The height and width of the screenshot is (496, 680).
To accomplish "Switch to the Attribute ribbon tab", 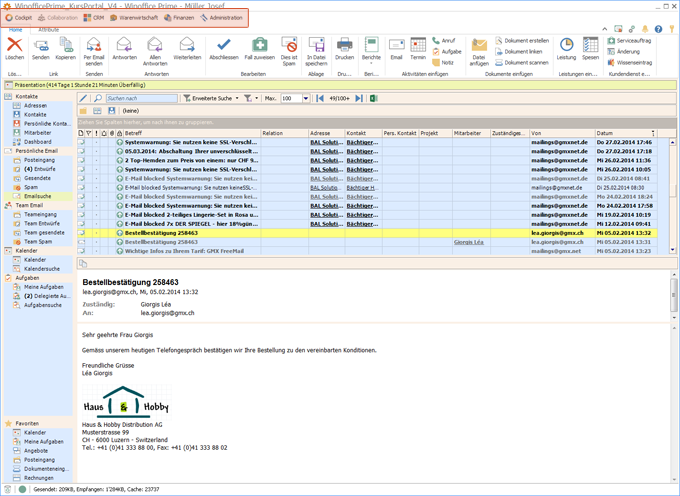I will point(49,29).
